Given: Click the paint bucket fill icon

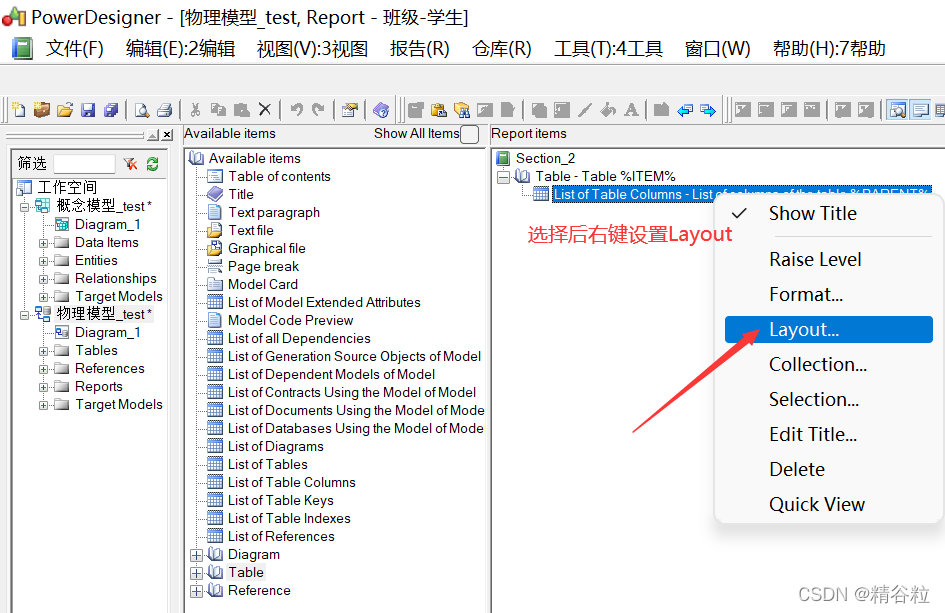Looking at the screenshot, I should [608, 110].
